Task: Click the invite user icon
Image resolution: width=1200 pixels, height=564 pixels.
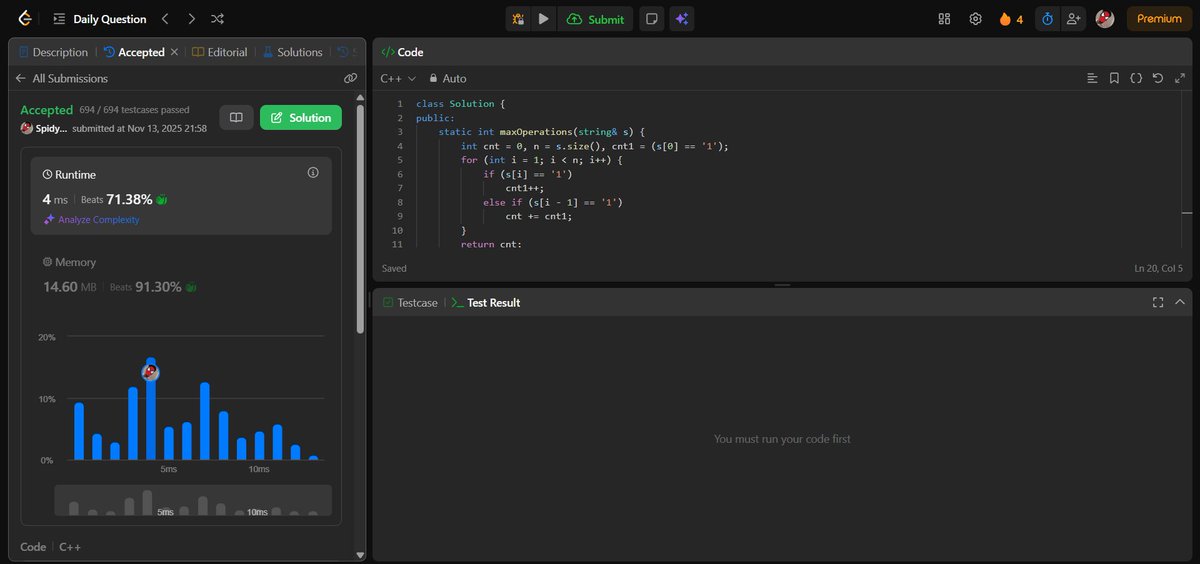Action: tap(1074, 19)
